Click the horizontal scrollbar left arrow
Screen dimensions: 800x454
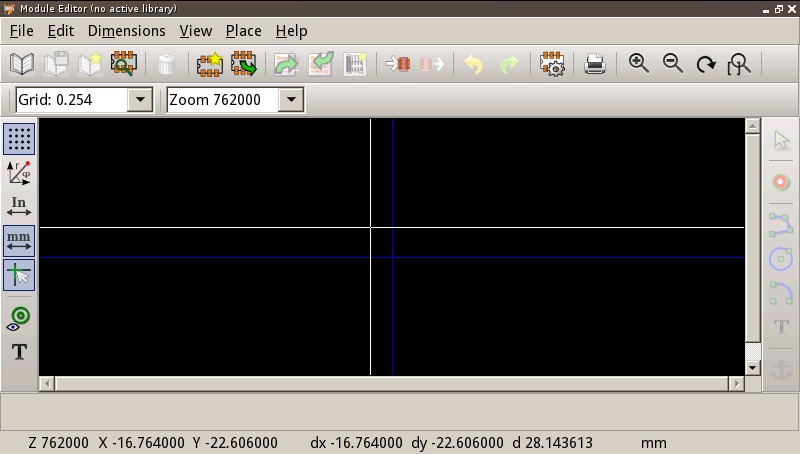pos(47,384)
